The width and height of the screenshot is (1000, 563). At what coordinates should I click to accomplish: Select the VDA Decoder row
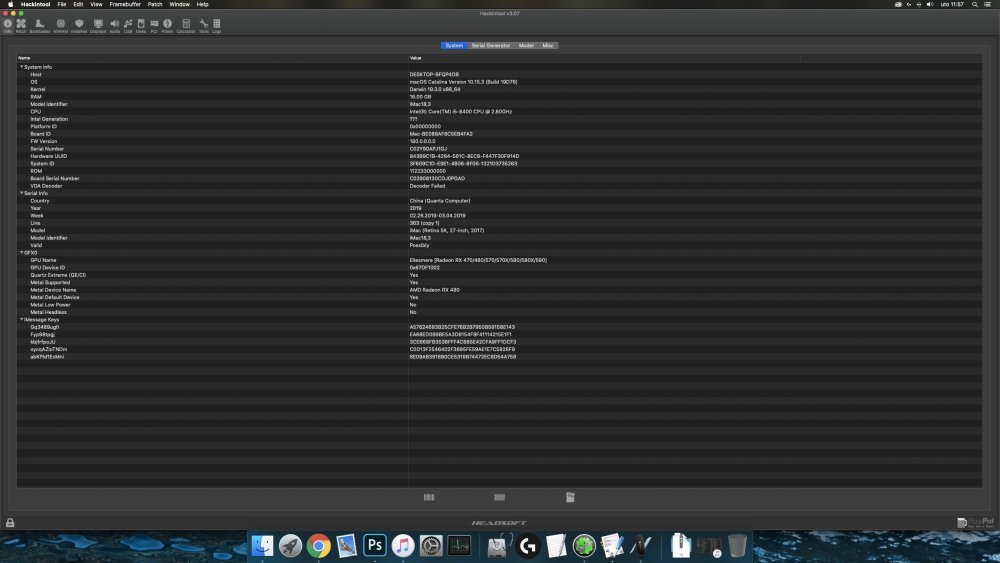(499, 186)
